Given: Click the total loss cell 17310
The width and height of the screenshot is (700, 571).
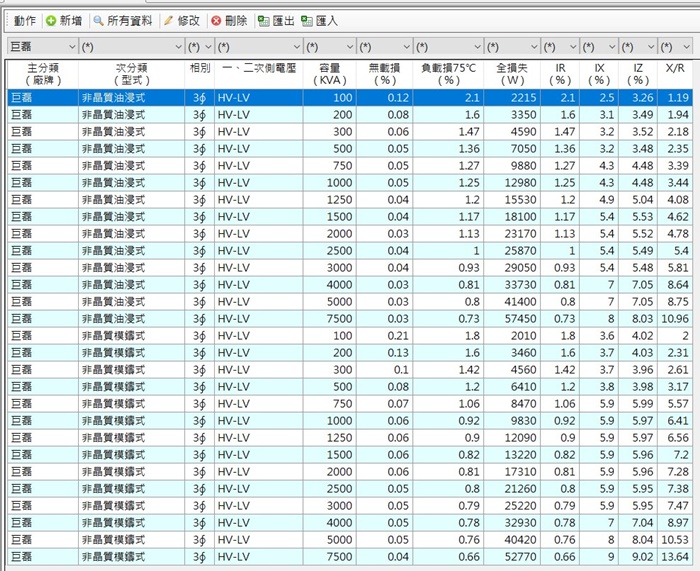Looking at the screenshot, I should (512, 471).
